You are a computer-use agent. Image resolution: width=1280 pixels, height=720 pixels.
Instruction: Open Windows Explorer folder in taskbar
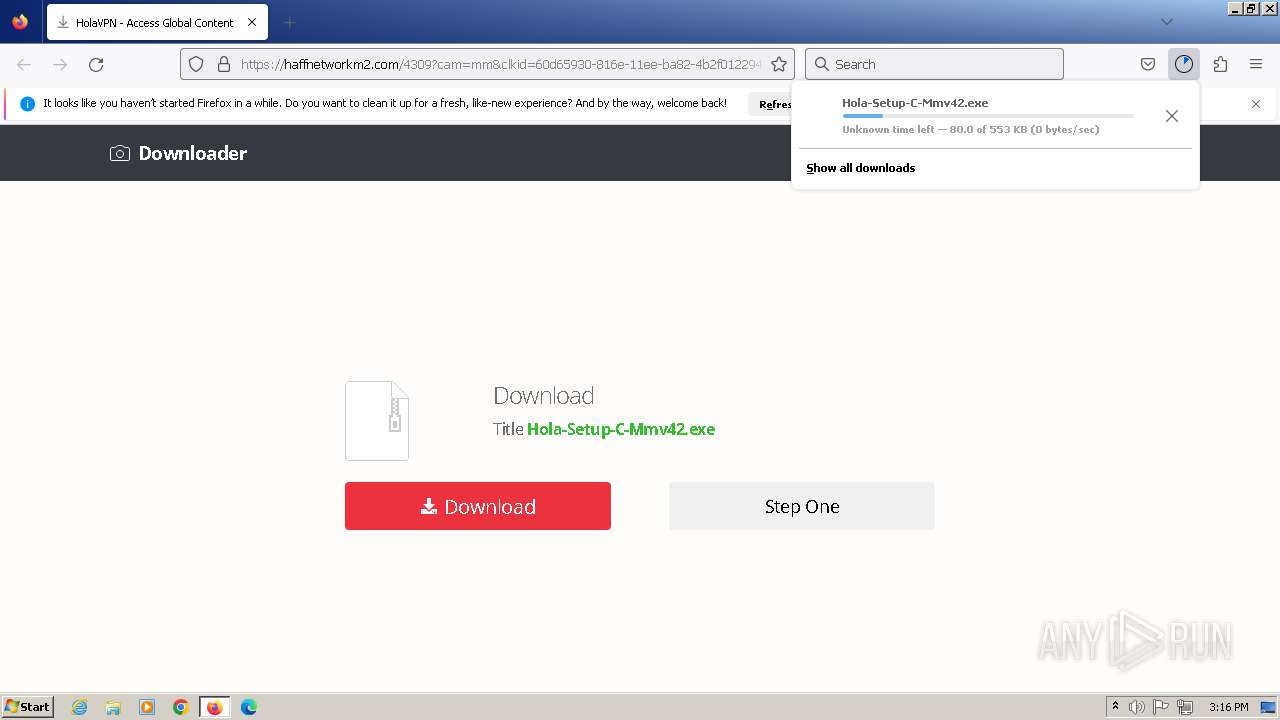[113, 707]
